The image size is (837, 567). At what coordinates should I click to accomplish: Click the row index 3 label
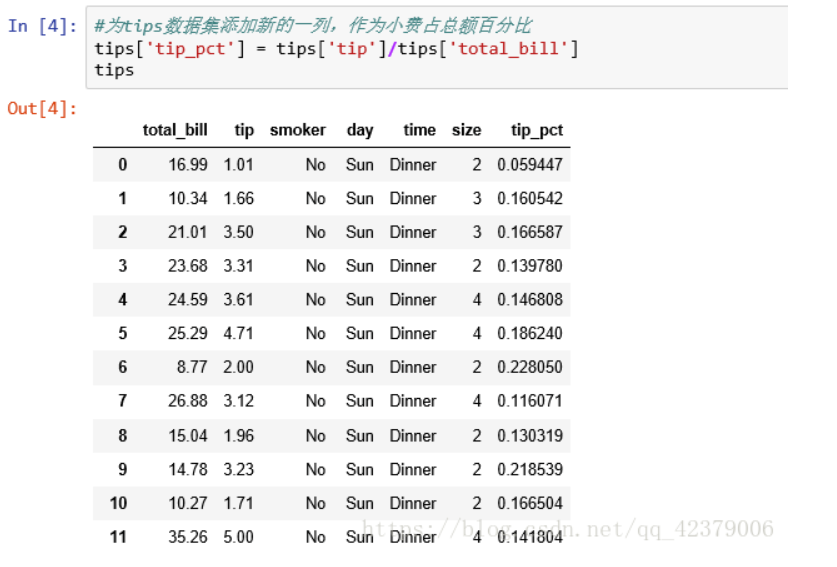click(x=123, y=266)
